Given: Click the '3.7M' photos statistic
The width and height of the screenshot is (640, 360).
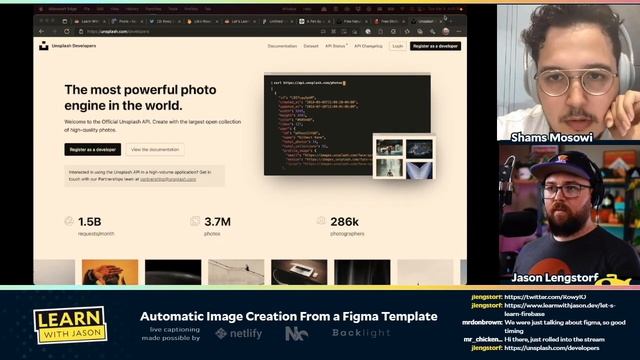Looking at the screenshot, I should click(217, 222).
